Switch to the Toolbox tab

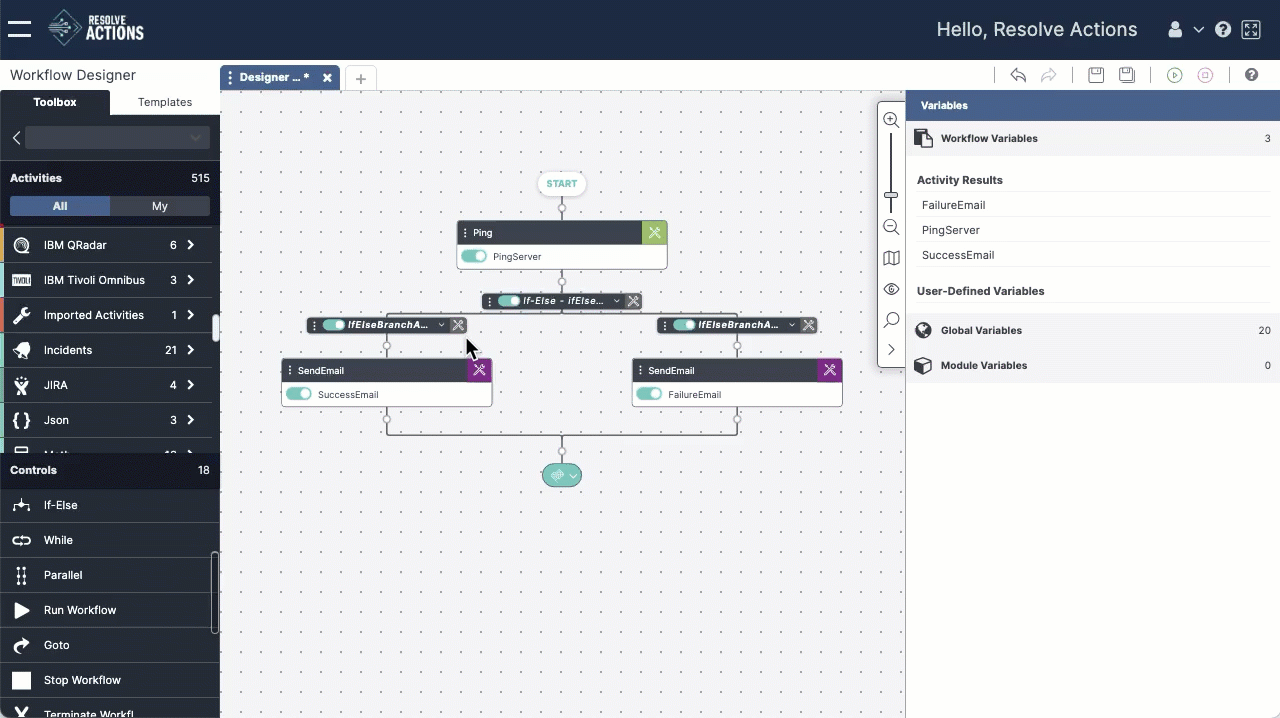[55, 102]
